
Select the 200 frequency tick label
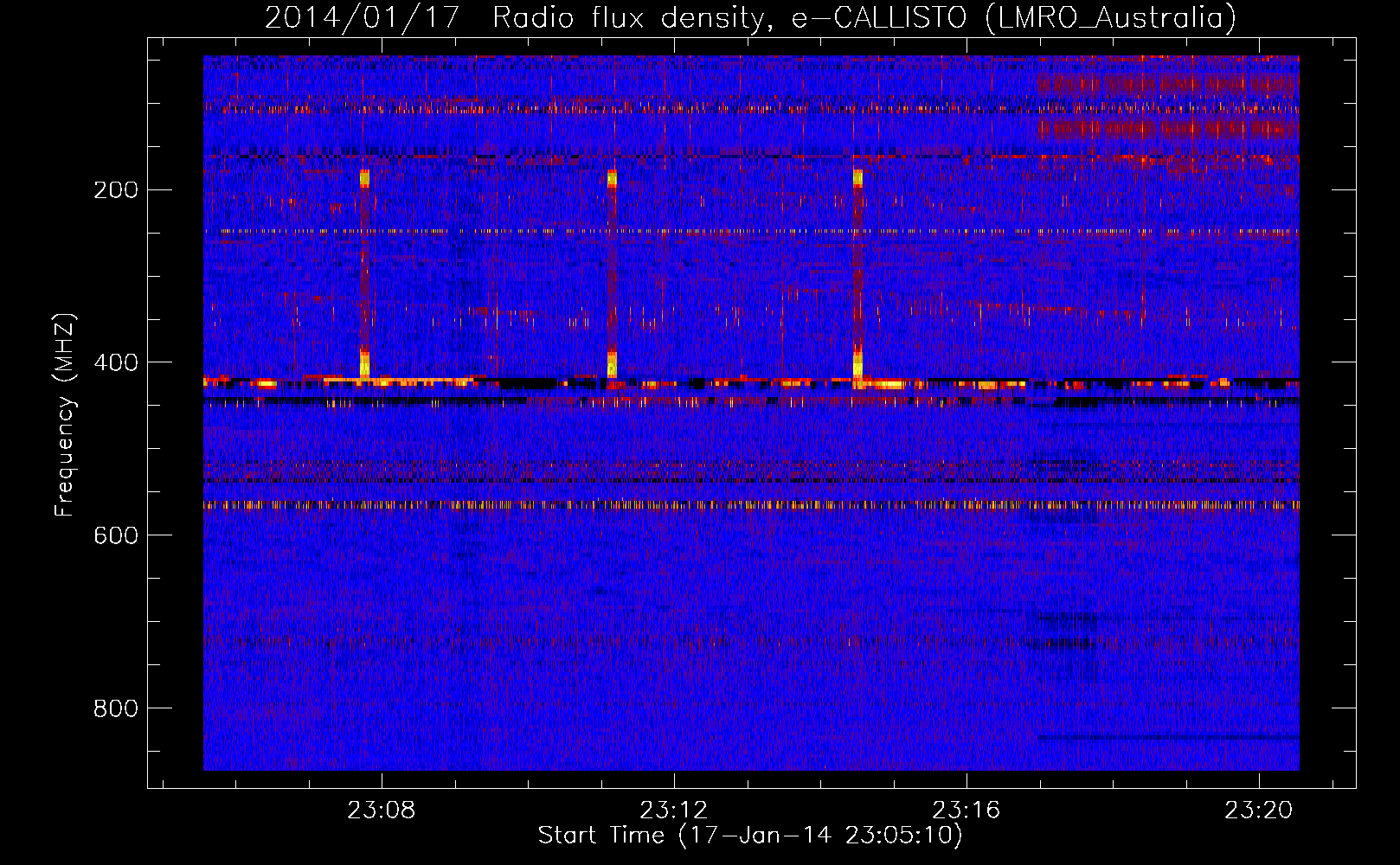(x=116, y=189)
